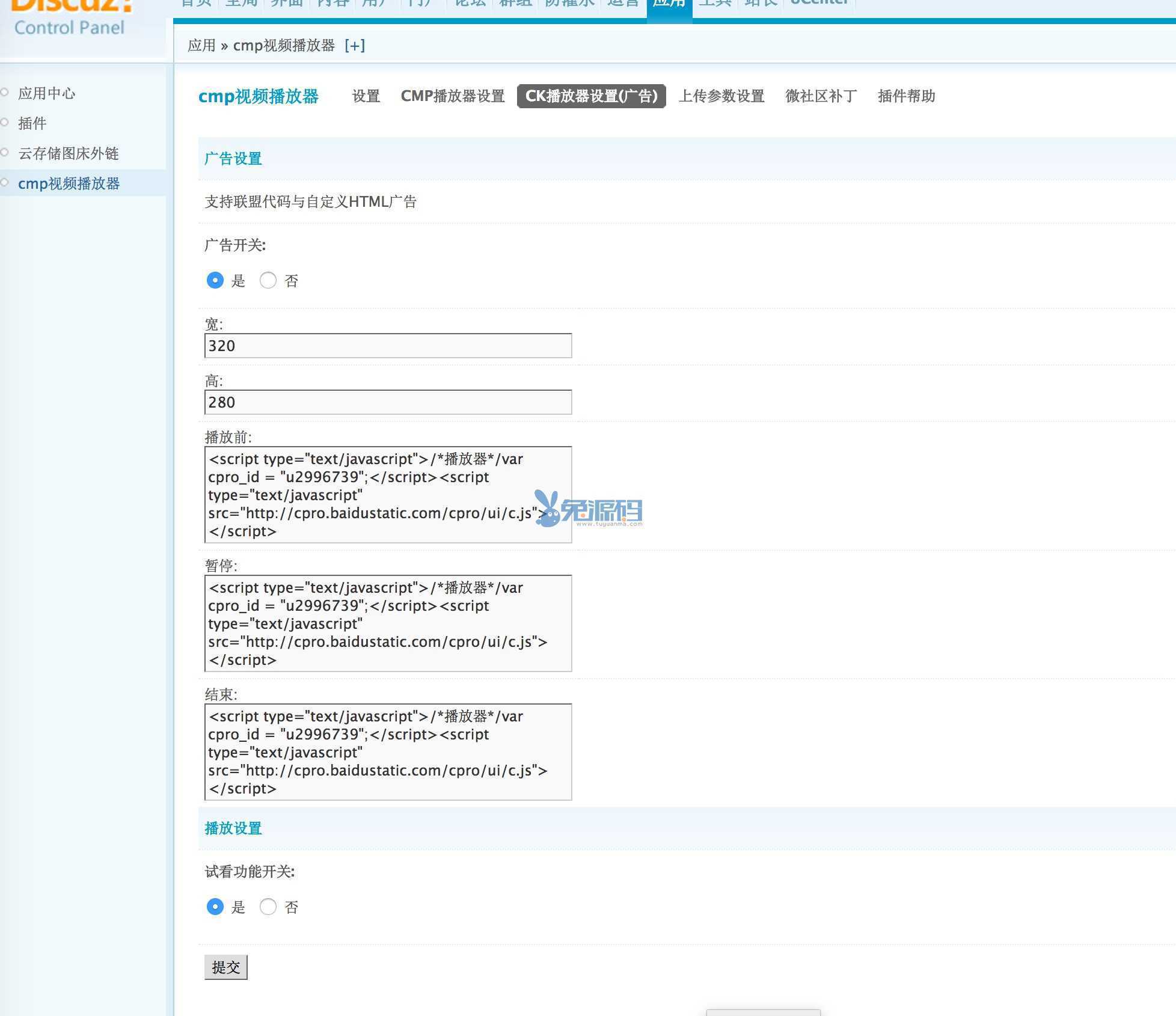Click into the 播放前 code textarea

(388, 495)
